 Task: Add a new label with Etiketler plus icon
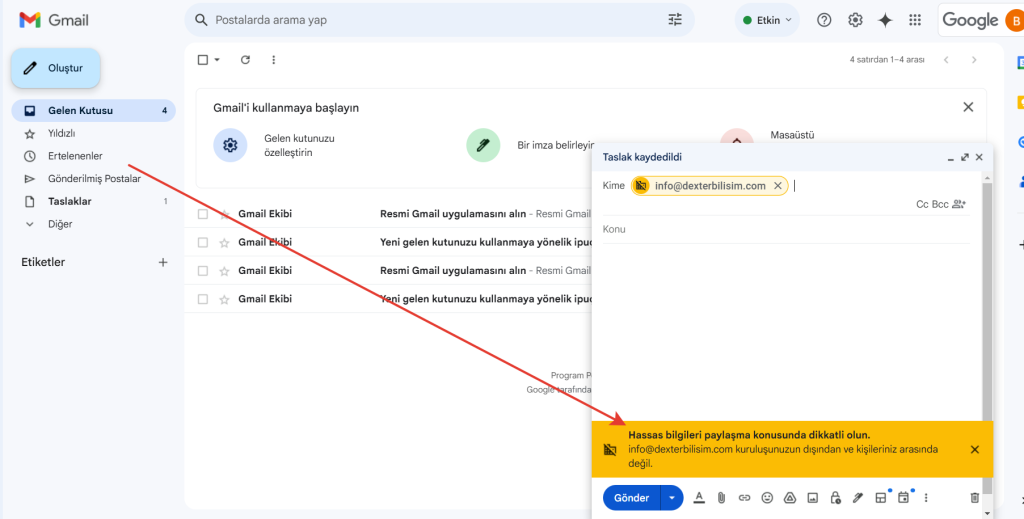[x=163, y=262]
